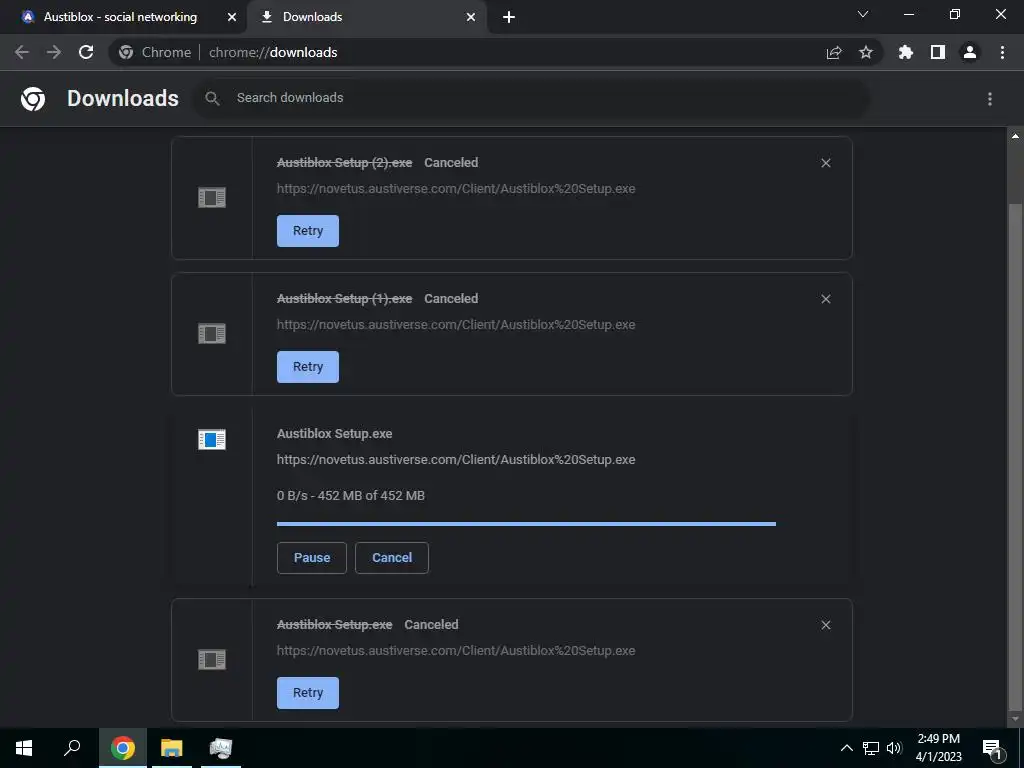
Task: Open File Explorer from the taskbar
Action: pyautogui.click(x=172, y=748)
